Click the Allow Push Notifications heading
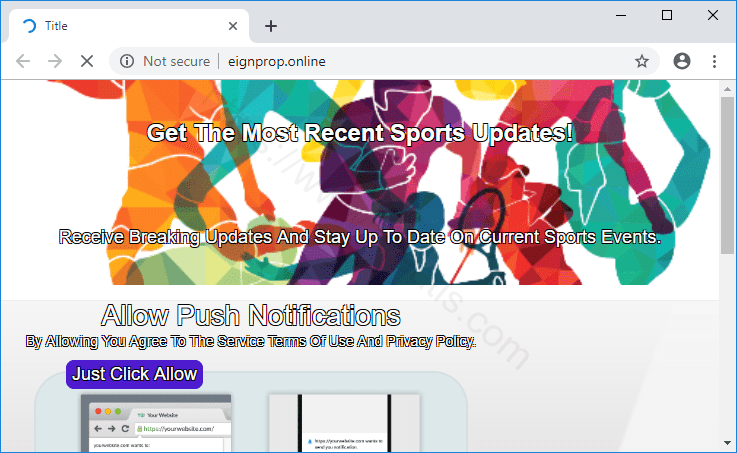This screenshot has height=453, width=737. point(251,316)
